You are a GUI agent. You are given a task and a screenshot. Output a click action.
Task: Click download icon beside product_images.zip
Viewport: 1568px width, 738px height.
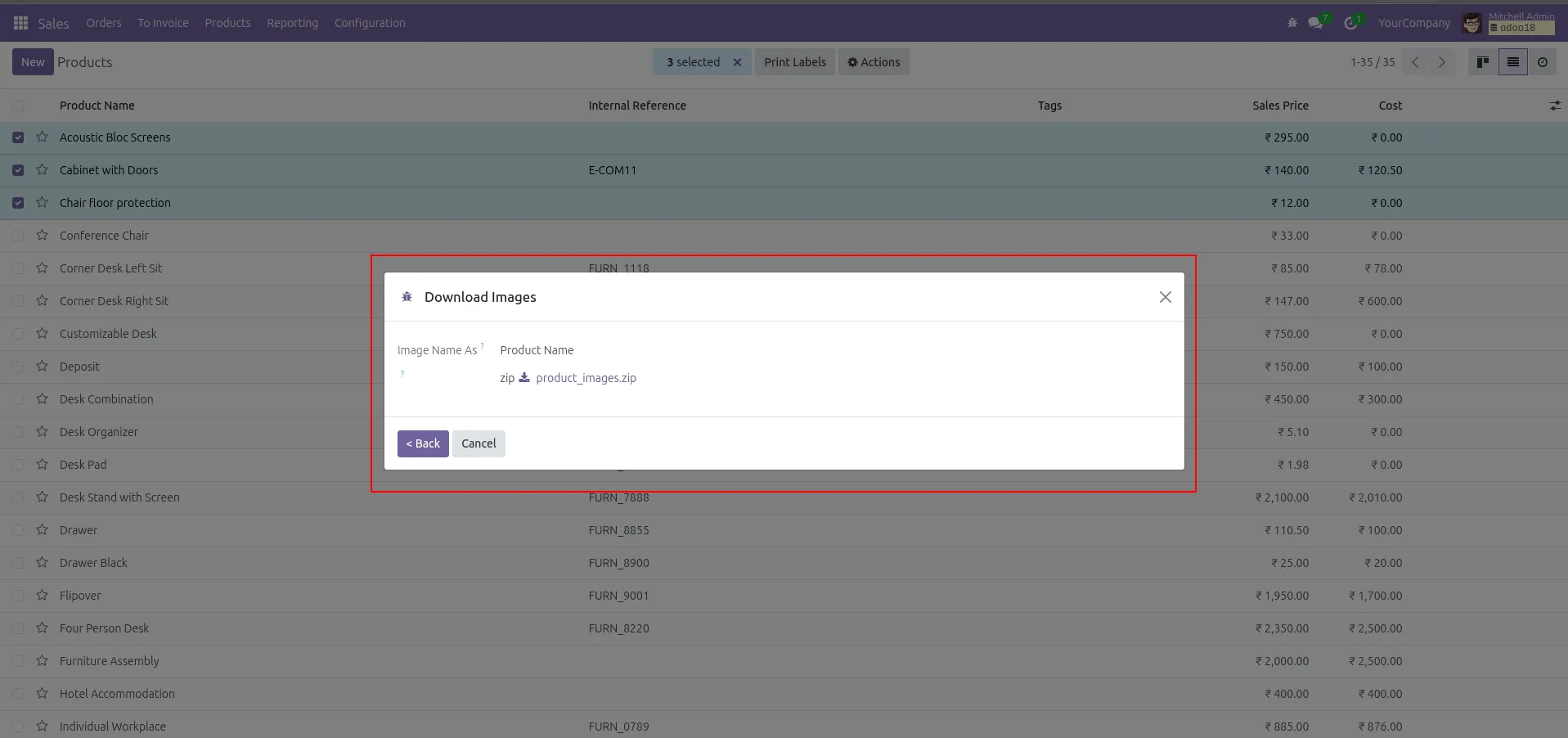(x=524, y=378)
